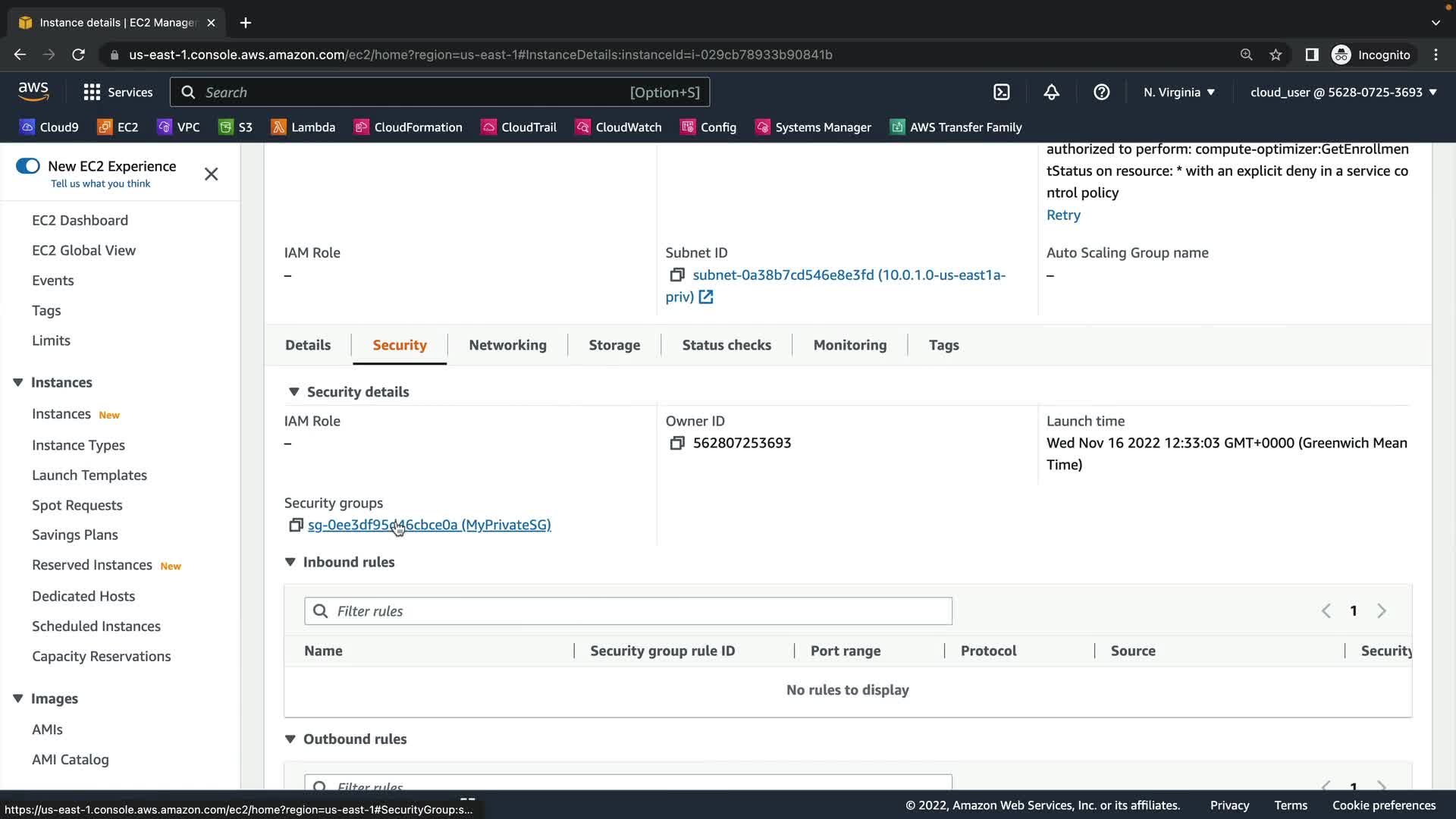Screen dimensions: 1456x819
Task: Open subnet in new tab external-link icon
Action: click(706, 297)
